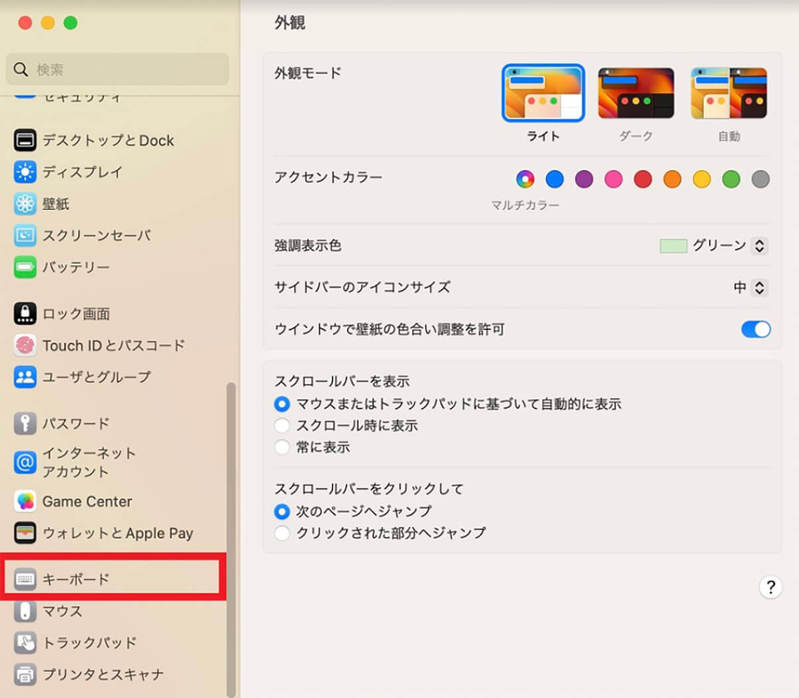Pick the pink accent color
The width and height of the screenshot is (799, 698).
coord(614,179)
